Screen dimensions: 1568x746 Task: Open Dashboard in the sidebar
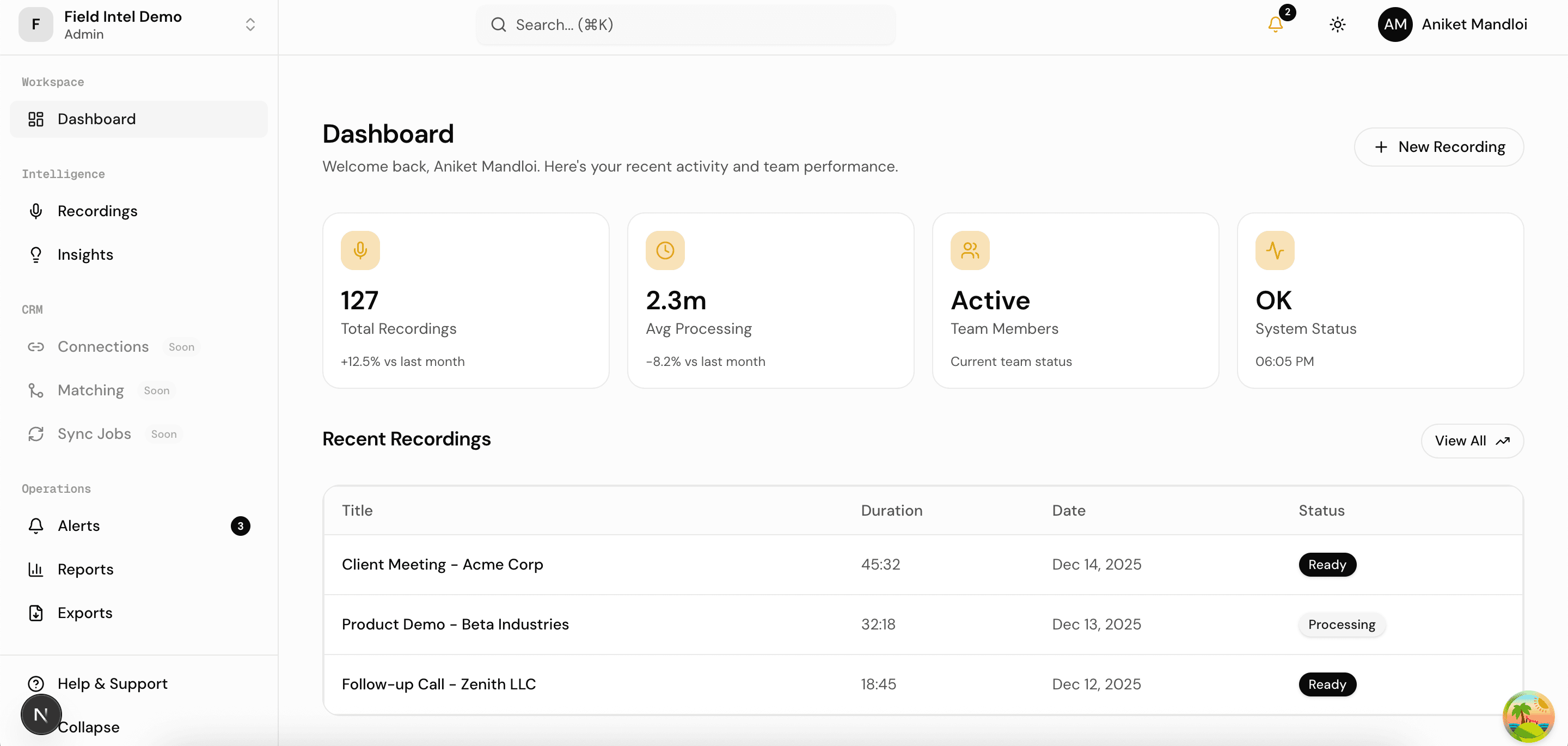click(139, 119)
